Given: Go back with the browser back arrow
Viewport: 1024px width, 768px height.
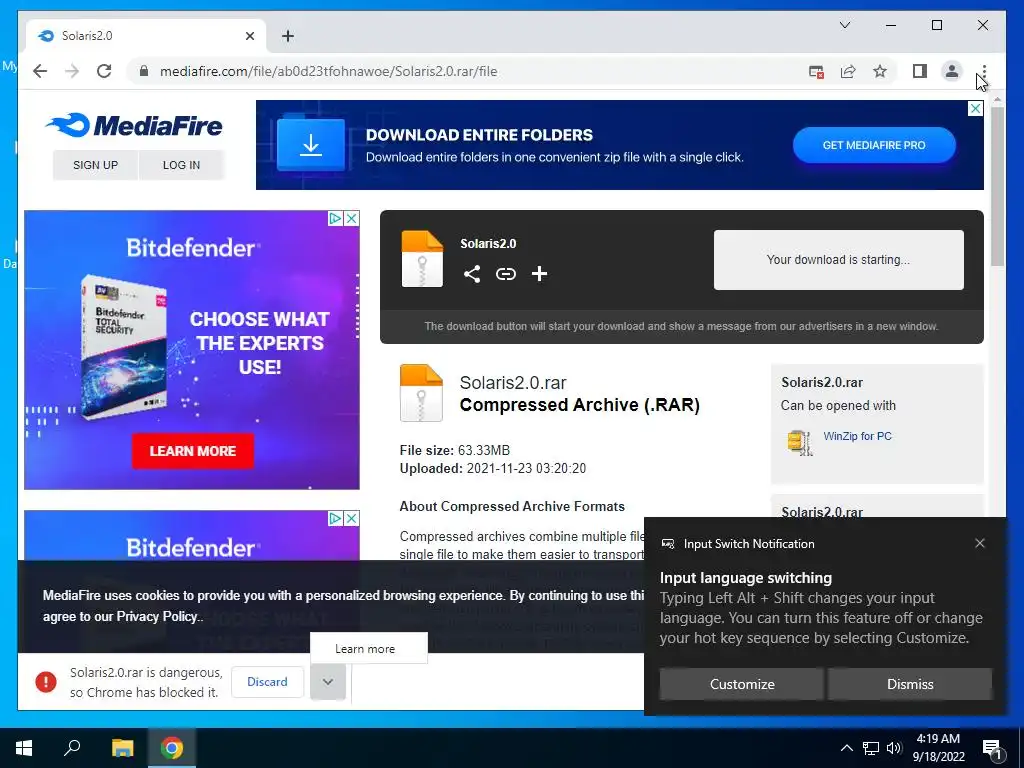Looking at the screenshot, I should (40, 71).
